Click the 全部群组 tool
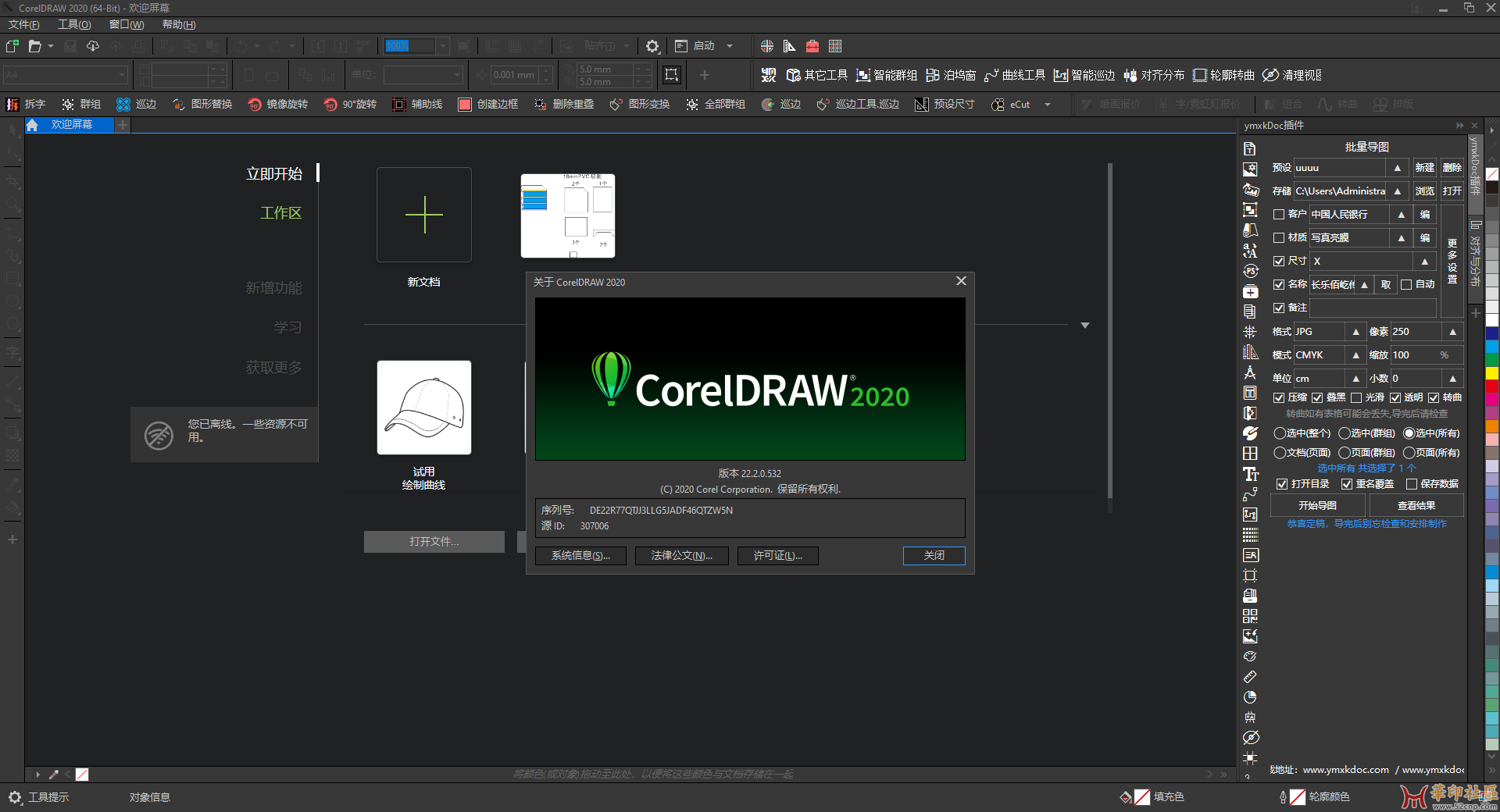Image resolution: width=1500 pixels, height=812 pixels. pyautogui.click(x=716, y=104)
